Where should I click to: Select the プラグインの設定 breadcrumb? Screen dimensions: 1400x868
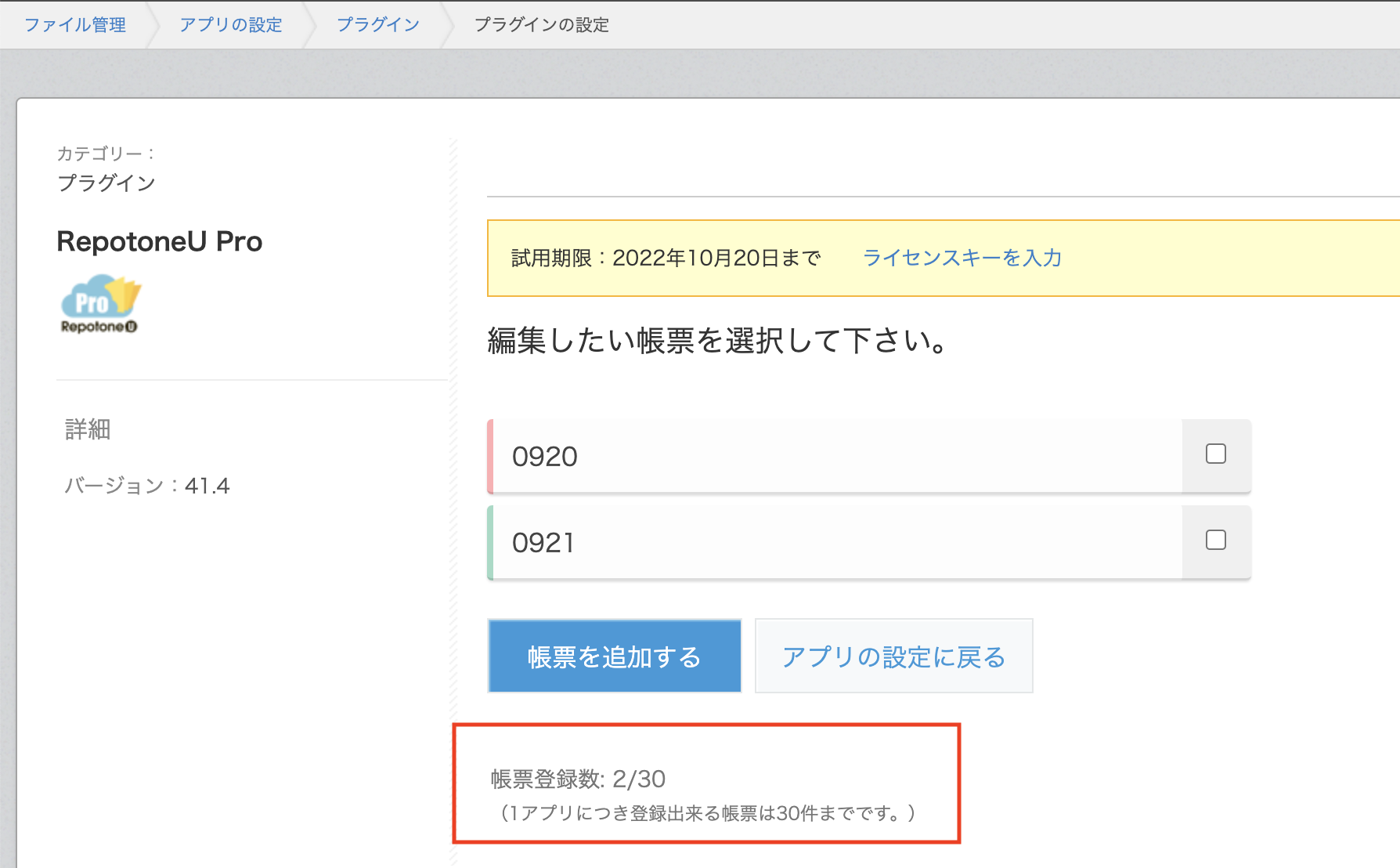[543, 24]
